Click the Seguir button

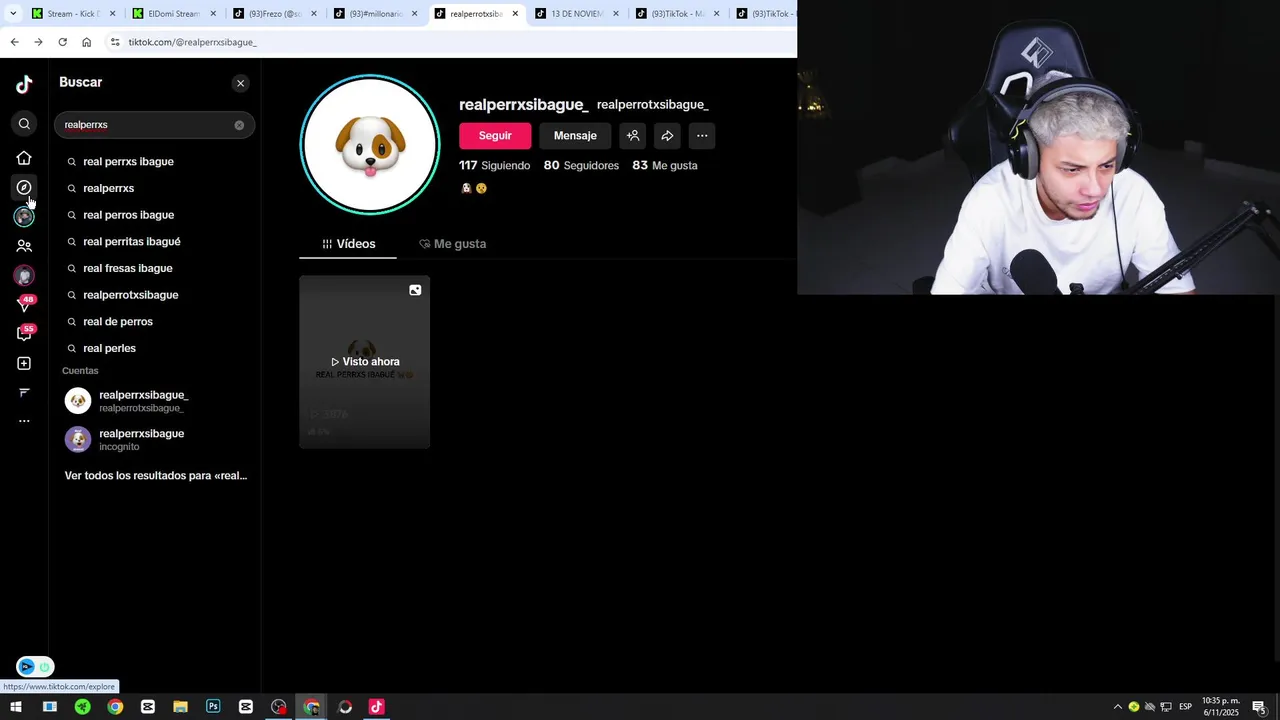coord(495,136)
